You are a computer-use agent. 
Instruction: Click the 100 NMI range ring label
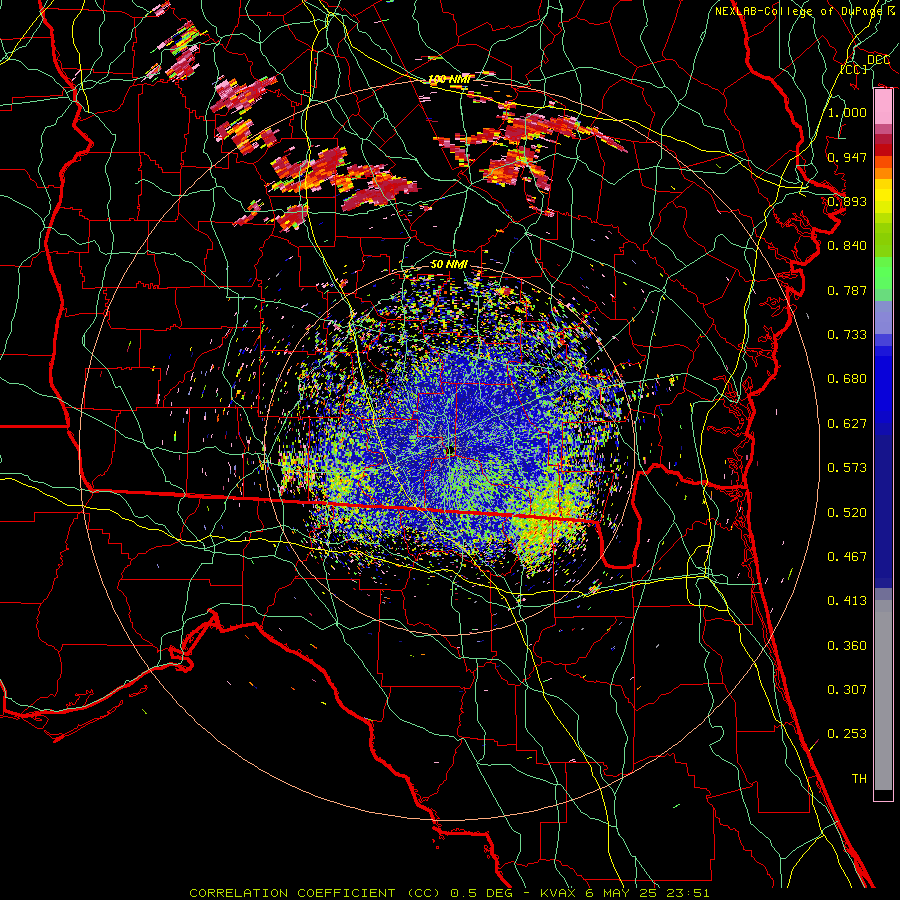[449, 79]
